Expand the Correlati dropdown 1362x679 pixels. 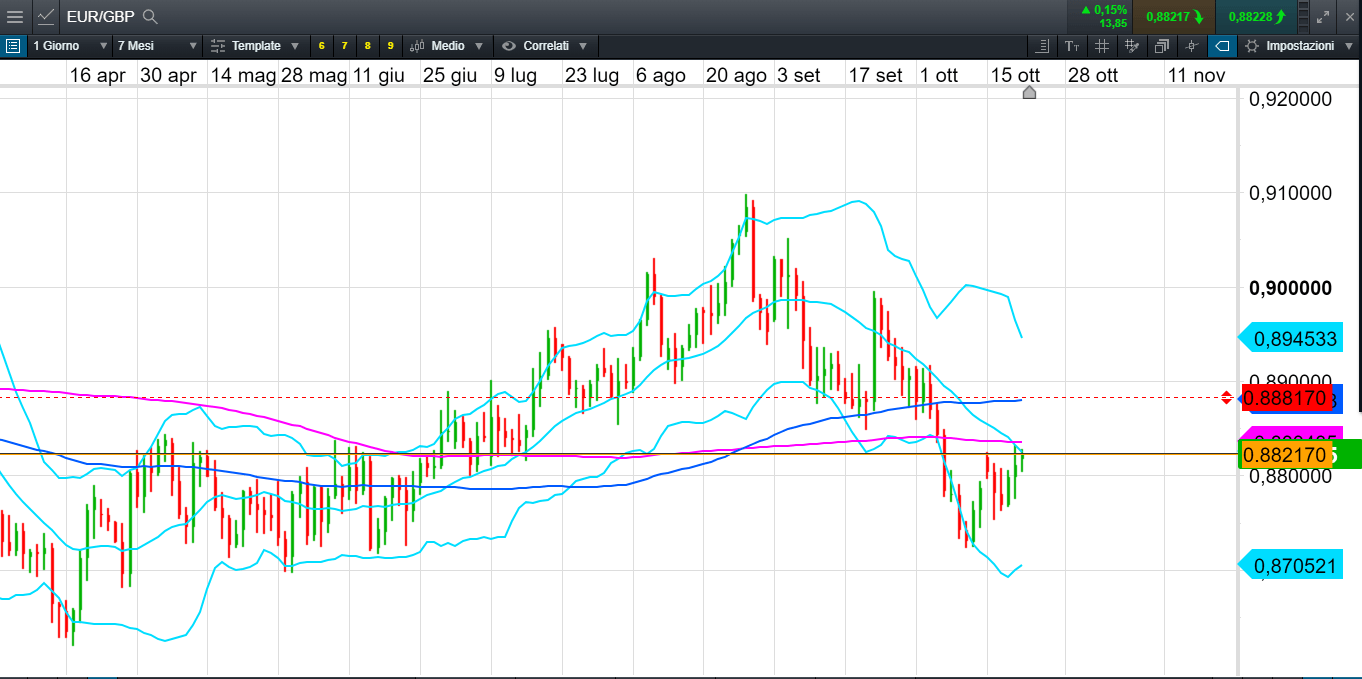pyautogui.click(x=546, y=46)
